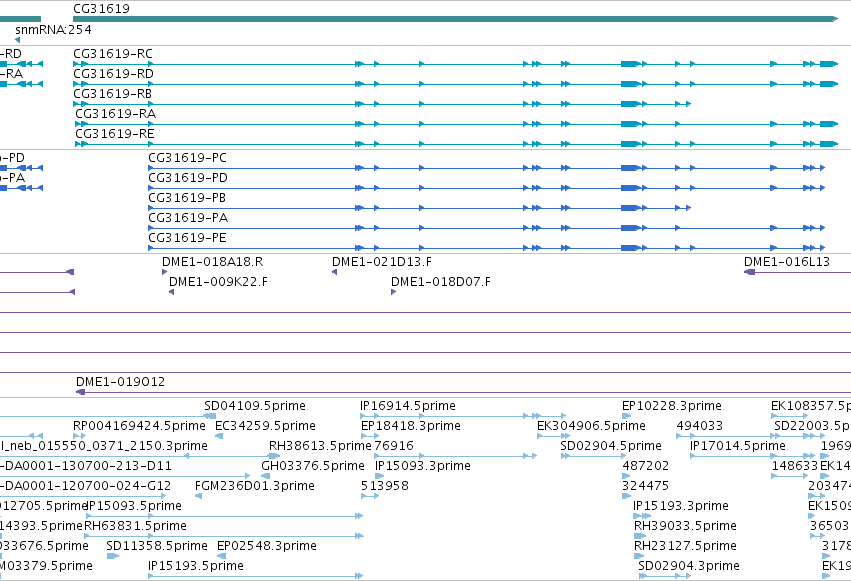851x581 pixels.
Task: Select EST RP004169424.5prime
Action: click(x=139, y=426)
